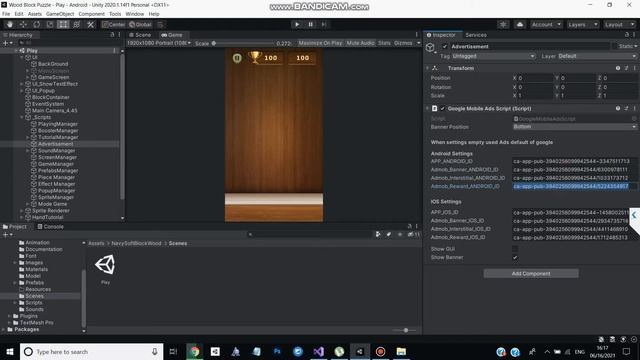Lock the Inspector panel
Viewport: 640px width, 360px height.
(627, 35)
